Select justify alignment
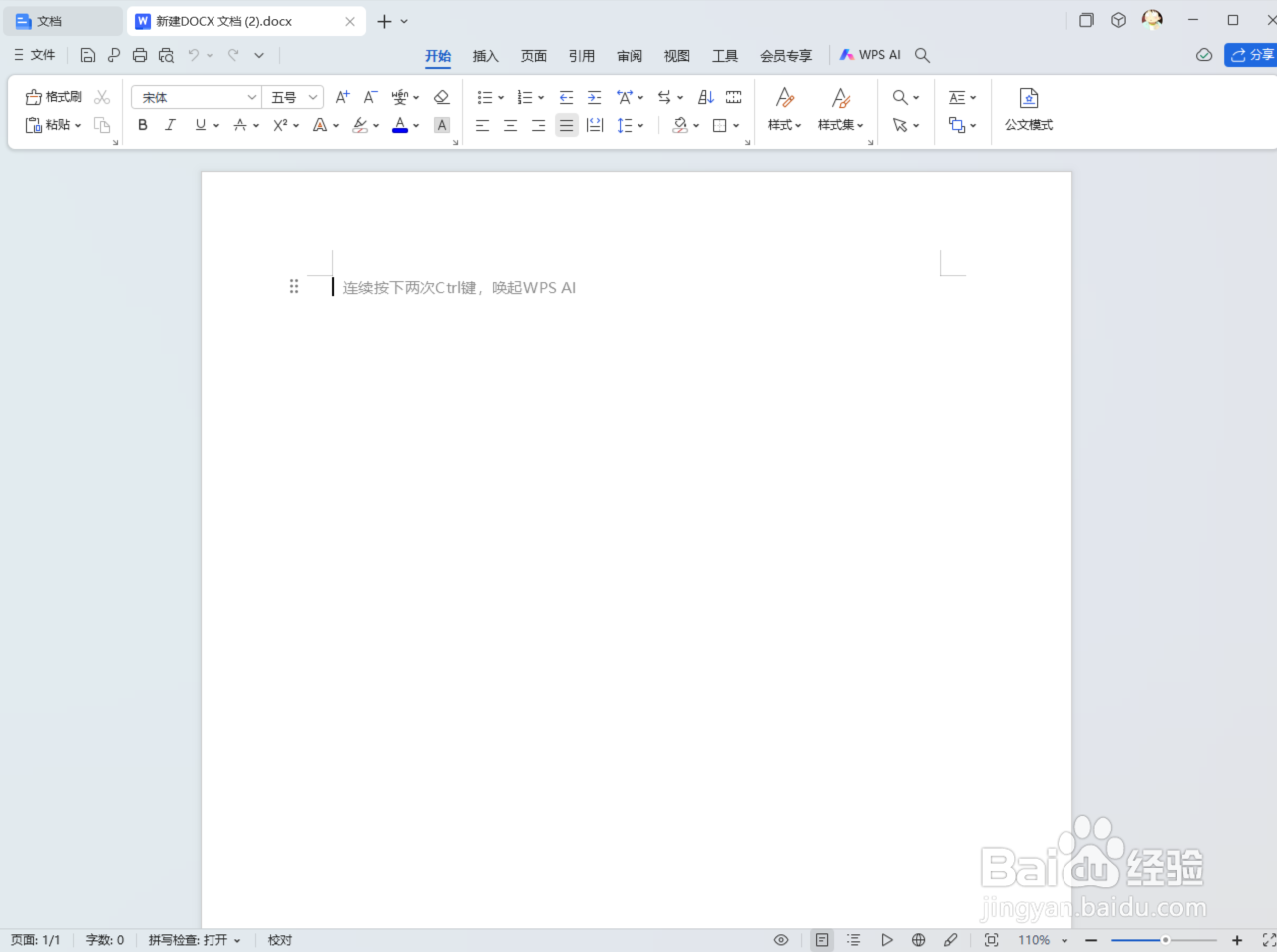This screenshot has height=952, width=1277. coord(566,125)
